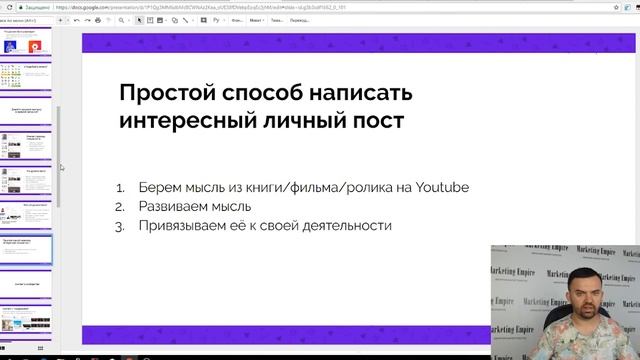Open new slide layout dropdown arrow
The image size is (640, 360).
[x=68, y=20]
